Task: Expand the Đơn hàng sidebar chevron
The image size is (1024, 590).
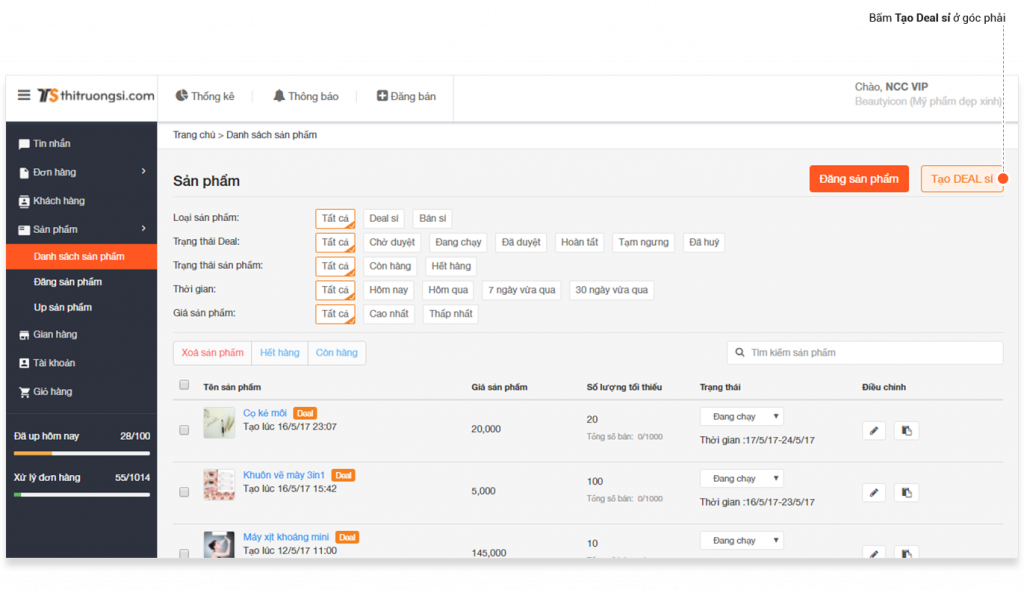Action: tap(144, 171)
